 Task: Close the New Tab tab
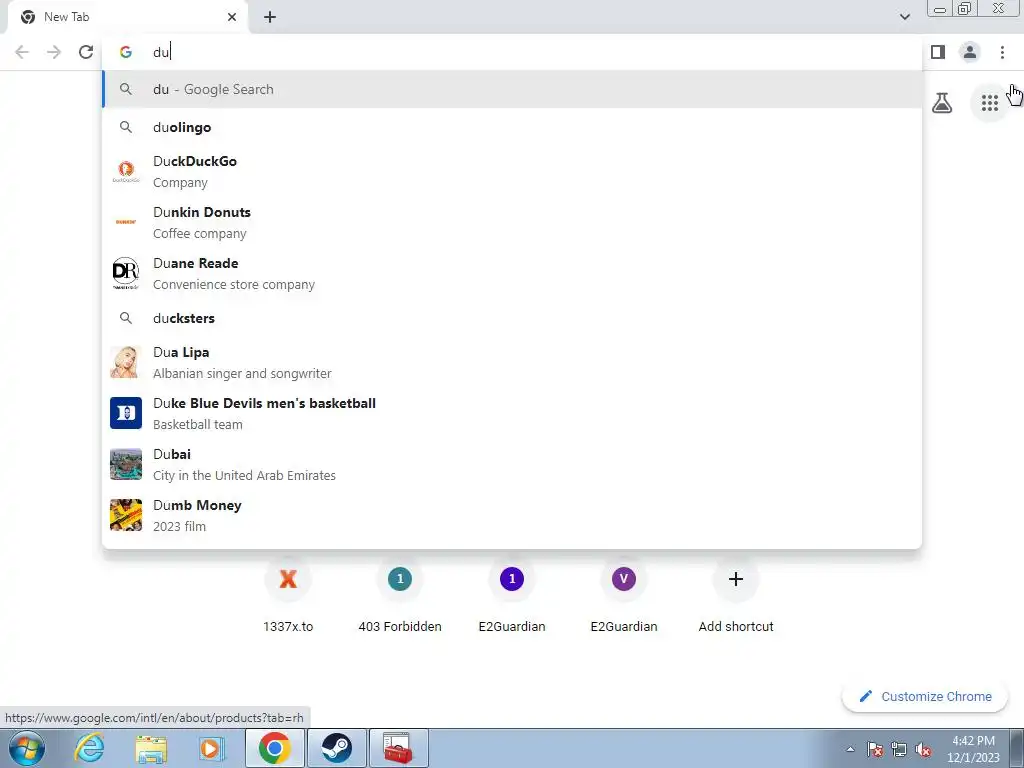tap(232, 17)
